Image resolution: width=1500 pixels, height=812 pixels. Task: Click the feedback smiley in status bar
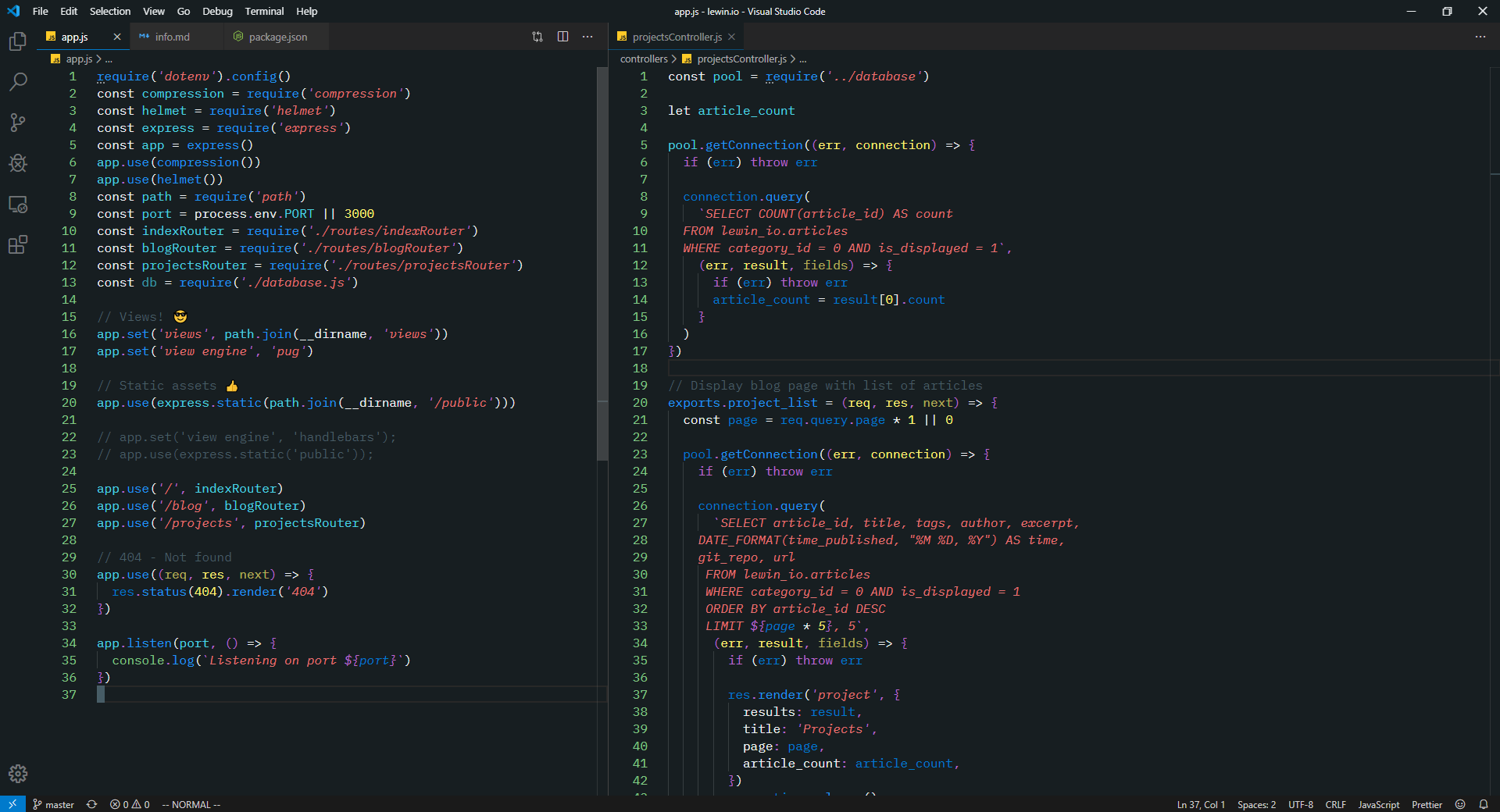click(1460, 804)
